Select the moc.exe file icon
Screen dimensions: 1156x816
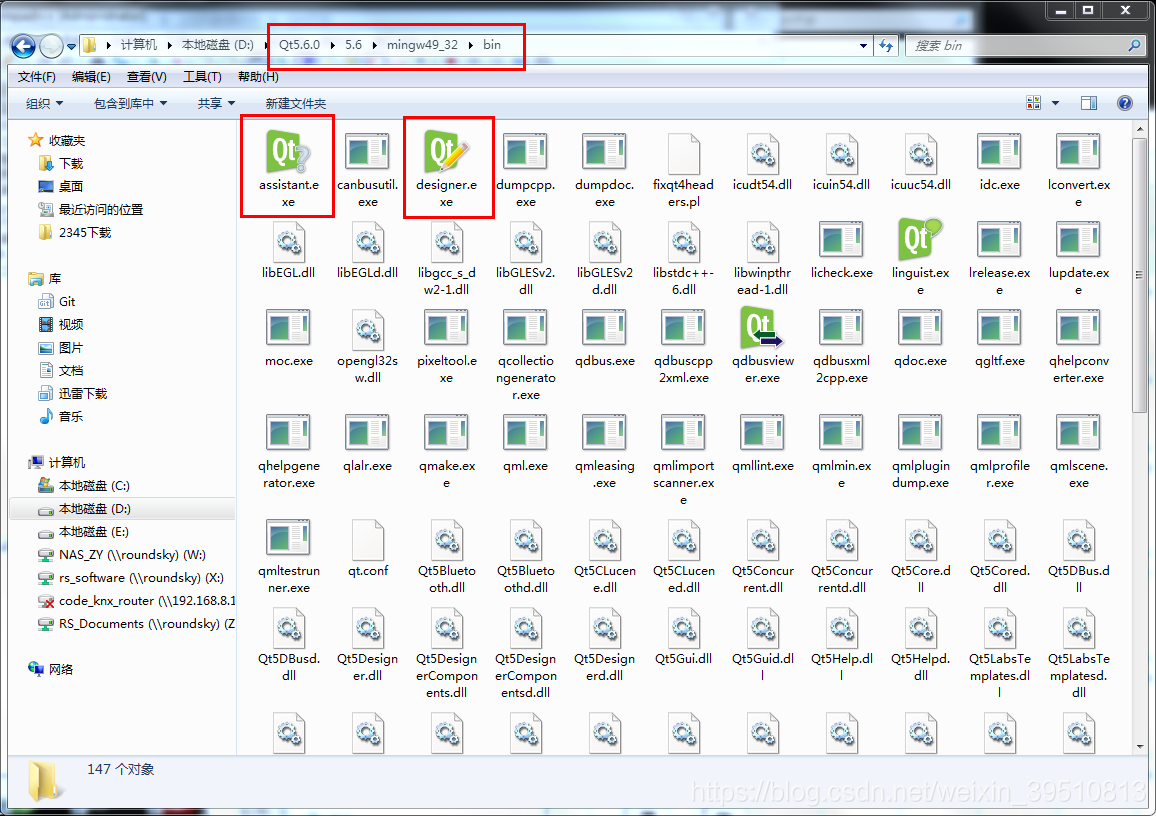pyautogui.click(x=288, y=328)
